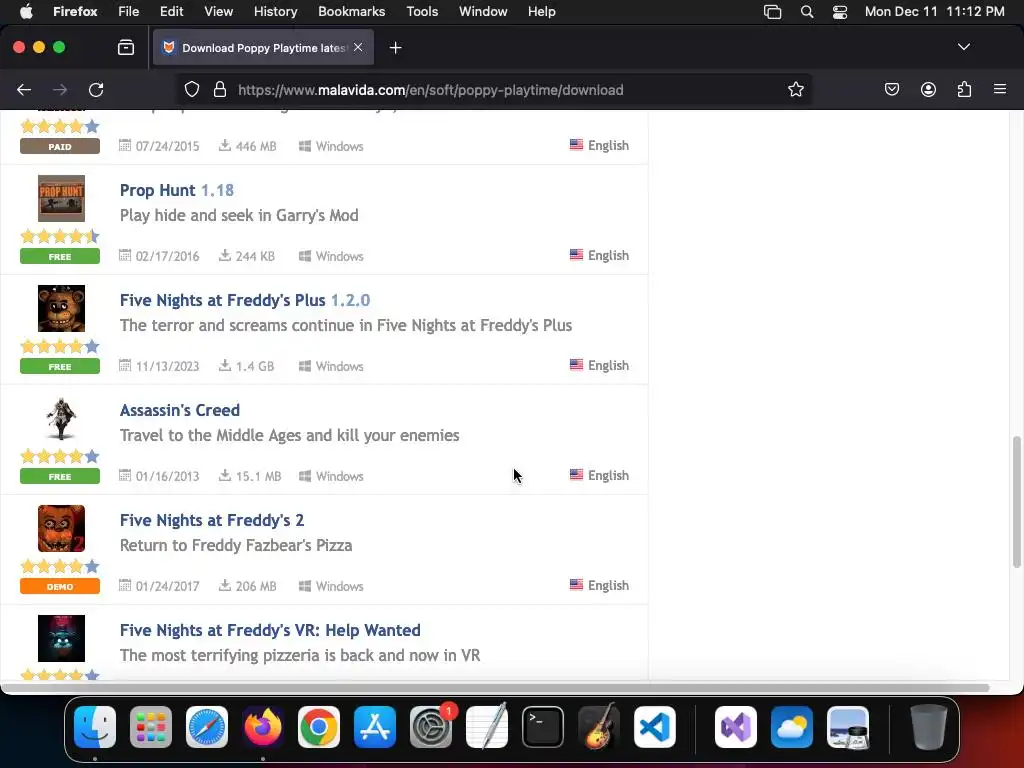The width and height of the screenshot is (1024, 768).
Task: Open Safari from the Dock
Action: (x=207, y=727)
